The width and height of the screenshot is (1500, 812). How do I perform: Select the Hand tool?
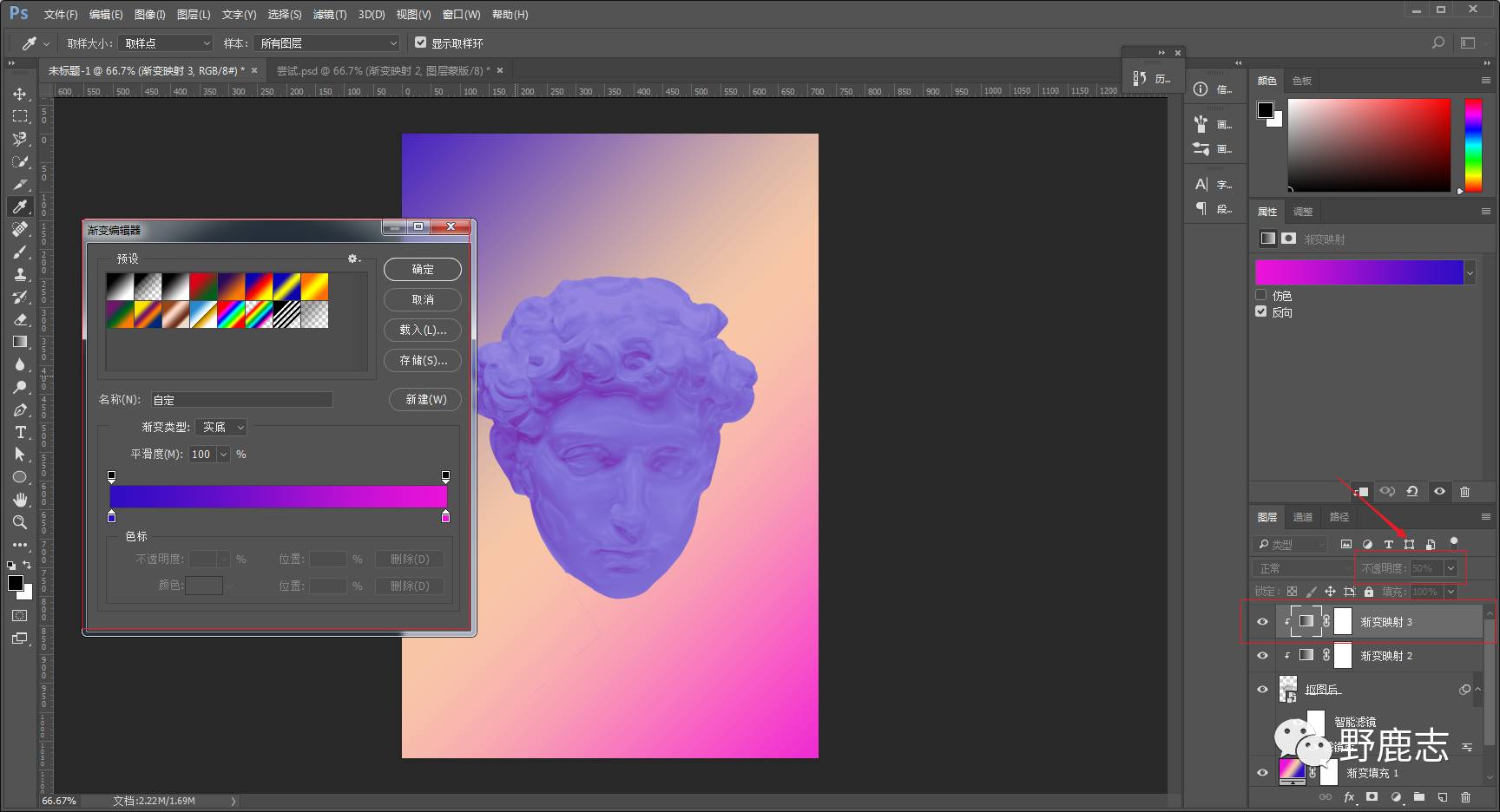[x=20, y=500]
